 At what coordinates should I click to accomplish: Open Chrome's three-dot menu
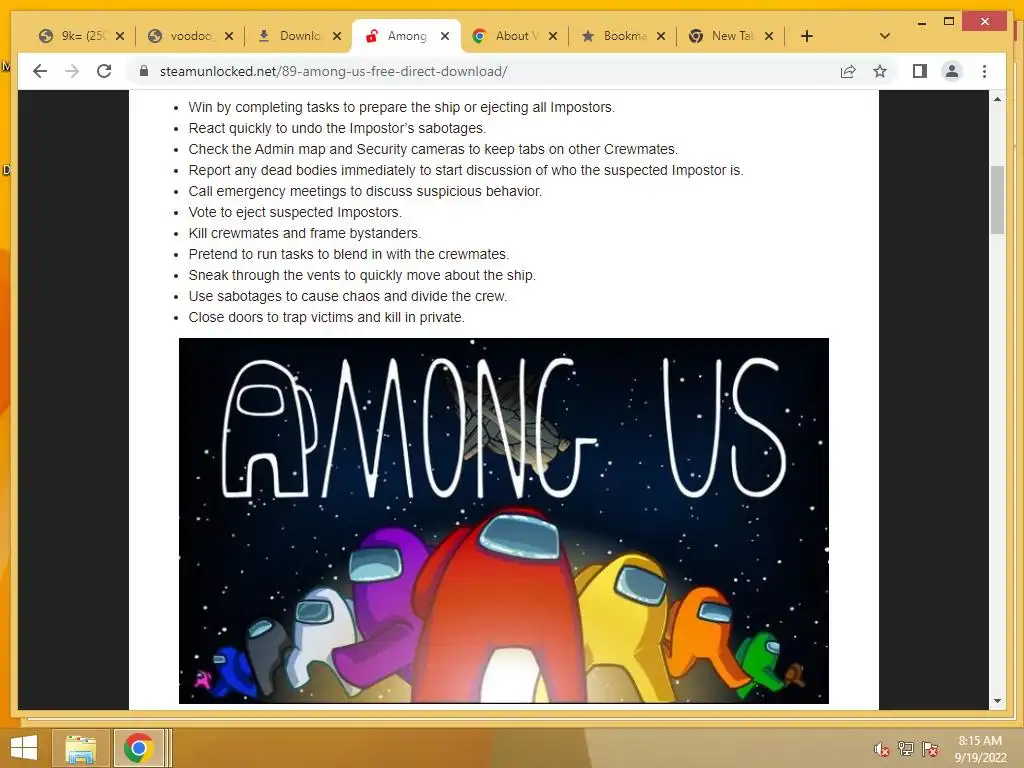point(984,71)
